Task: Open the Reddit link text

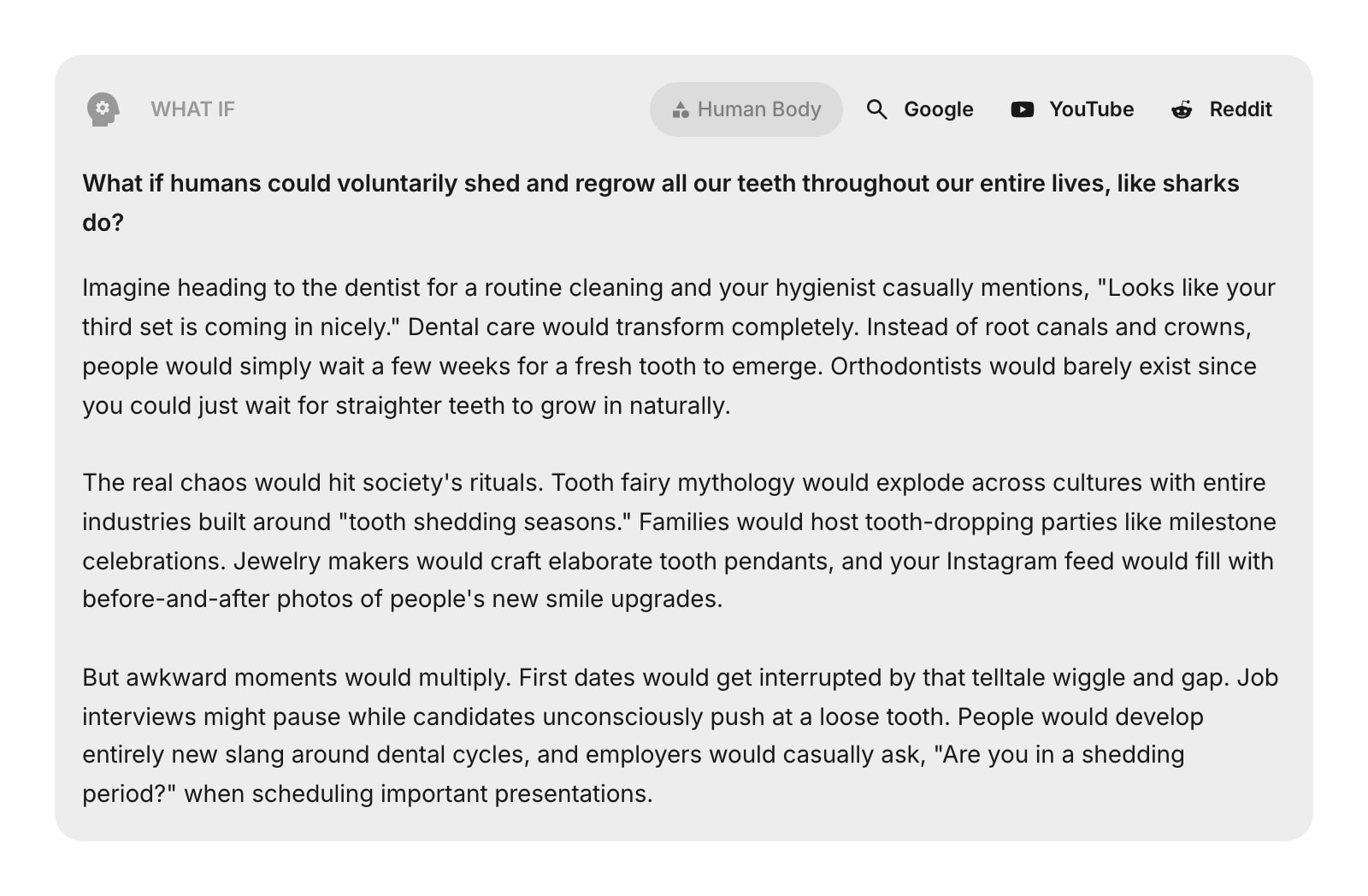Action: click(x=1240, y=109)
